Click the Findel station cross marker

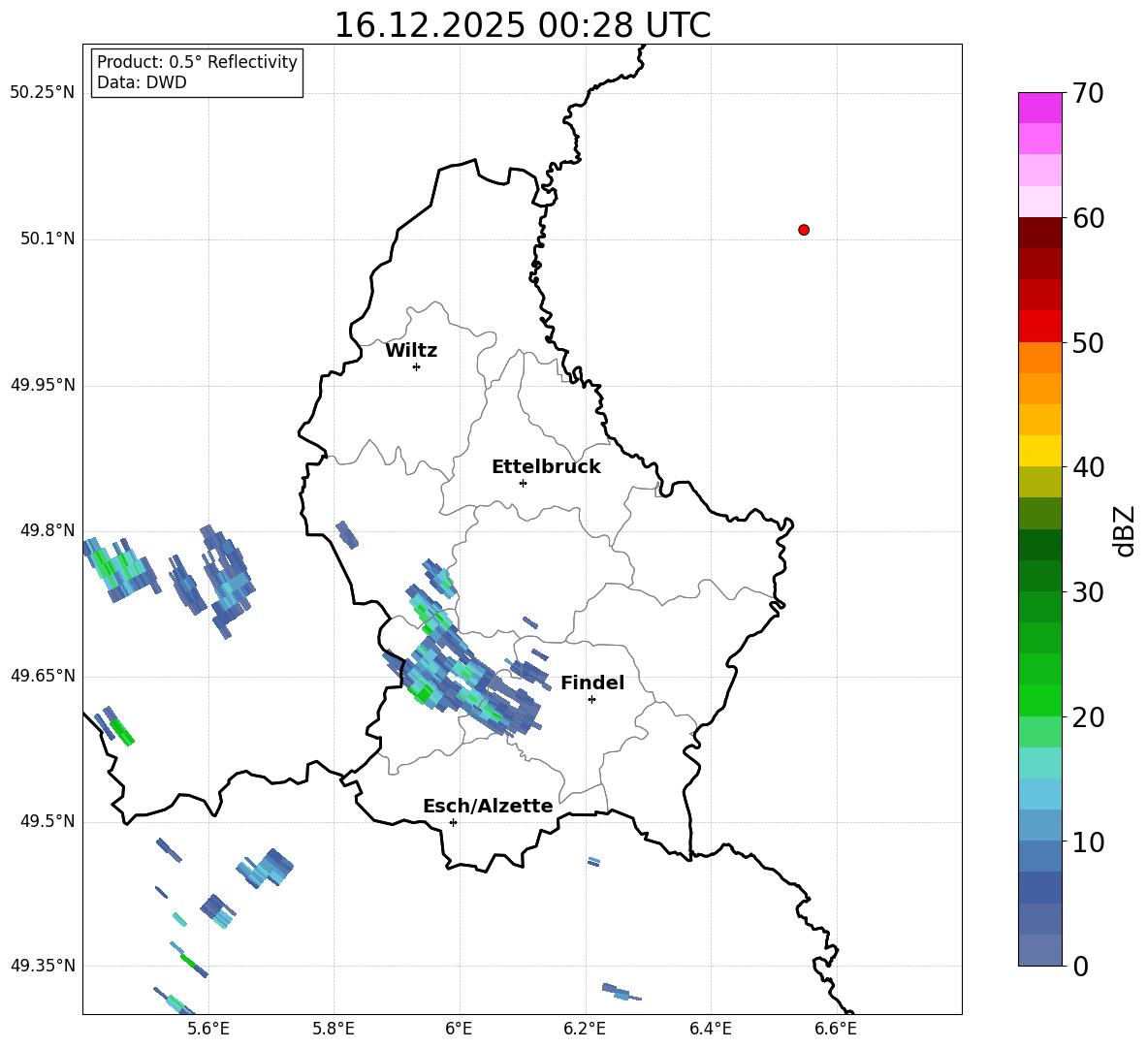[x=591, y=700]
